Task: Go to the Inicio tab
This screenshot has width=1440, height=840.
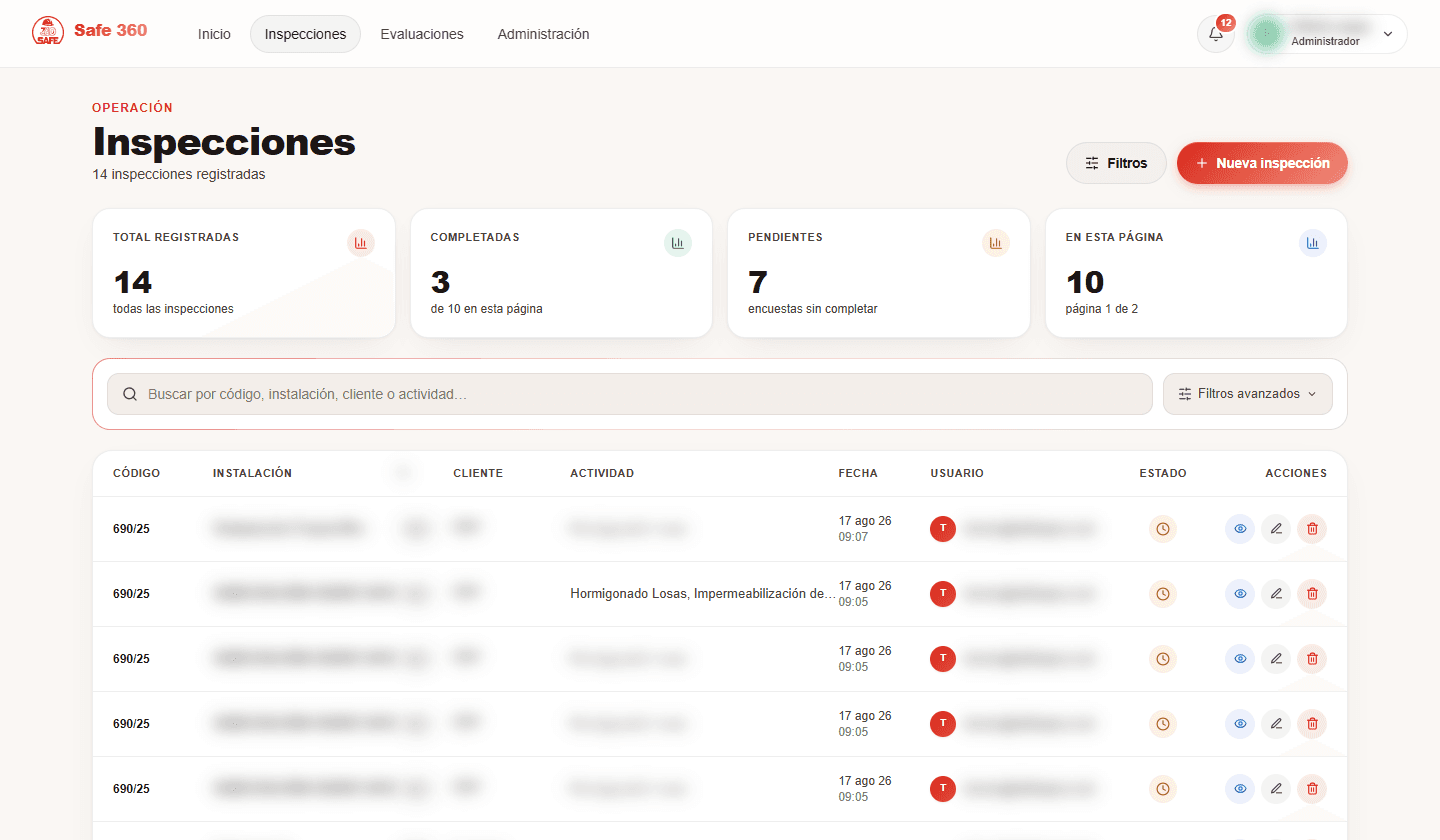Action: tap(214, 34)
